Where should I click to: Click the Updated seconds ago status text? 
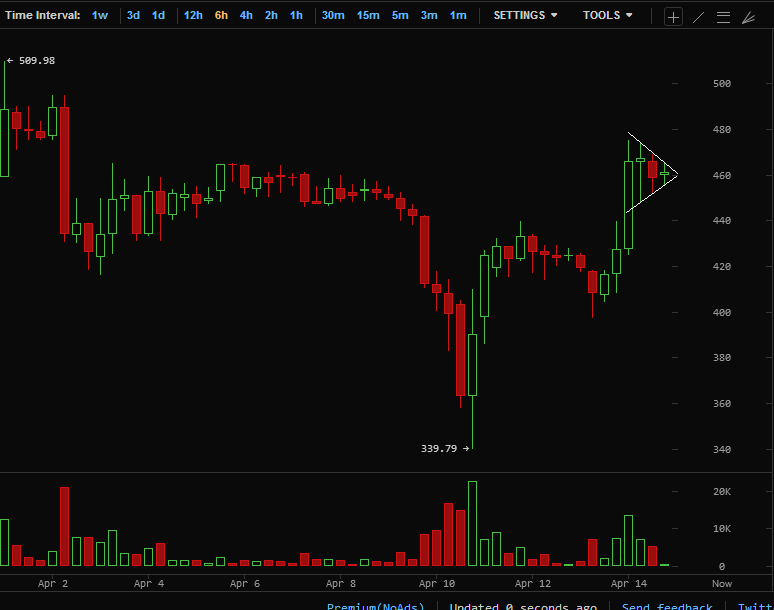[x=523, y=606]
